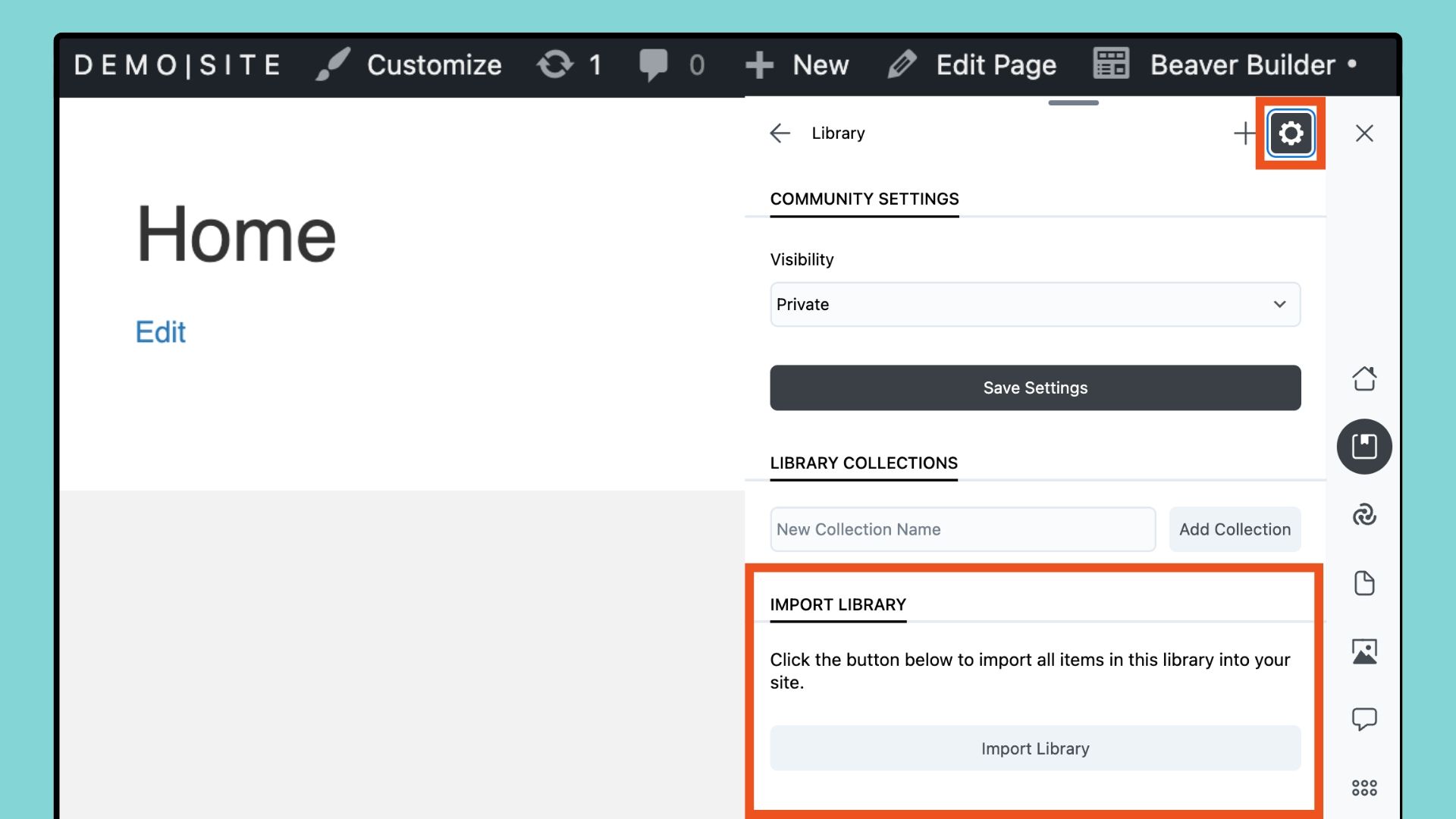Screen dimensions: 1456x819
Task: Click the Save Settings button
Action: click(x=1035, y=388)
